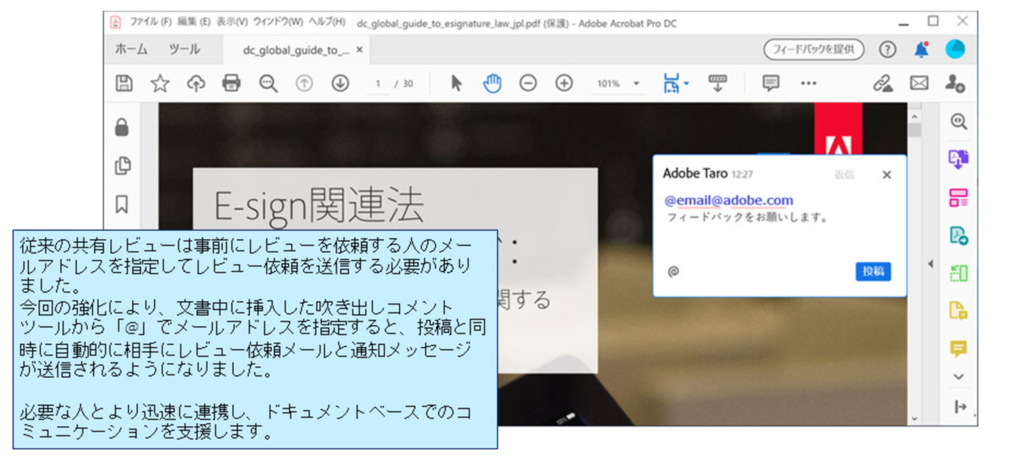
Task: Open Export PDF tool in right pane
Action: click(959, 159)
